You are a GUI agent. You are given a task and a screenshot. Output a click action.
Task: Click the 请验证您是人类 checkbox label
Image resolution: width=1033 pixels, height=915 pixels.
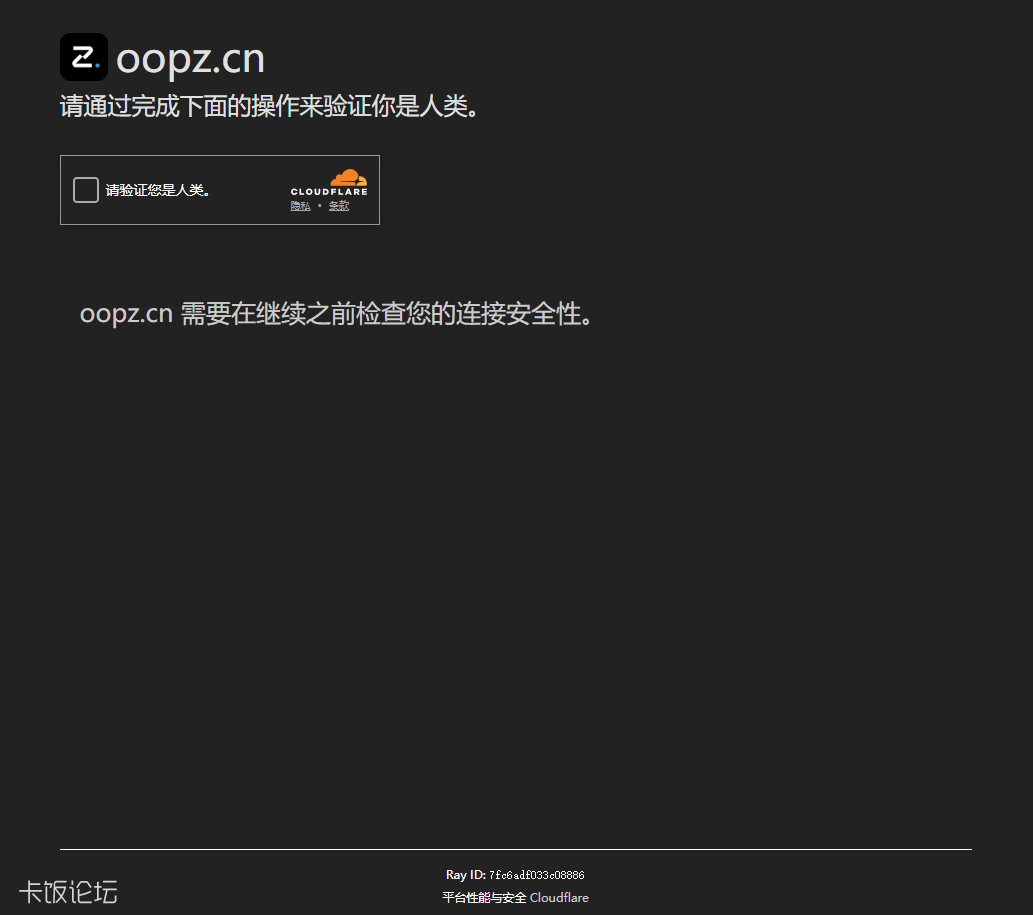tap(157, 190)
